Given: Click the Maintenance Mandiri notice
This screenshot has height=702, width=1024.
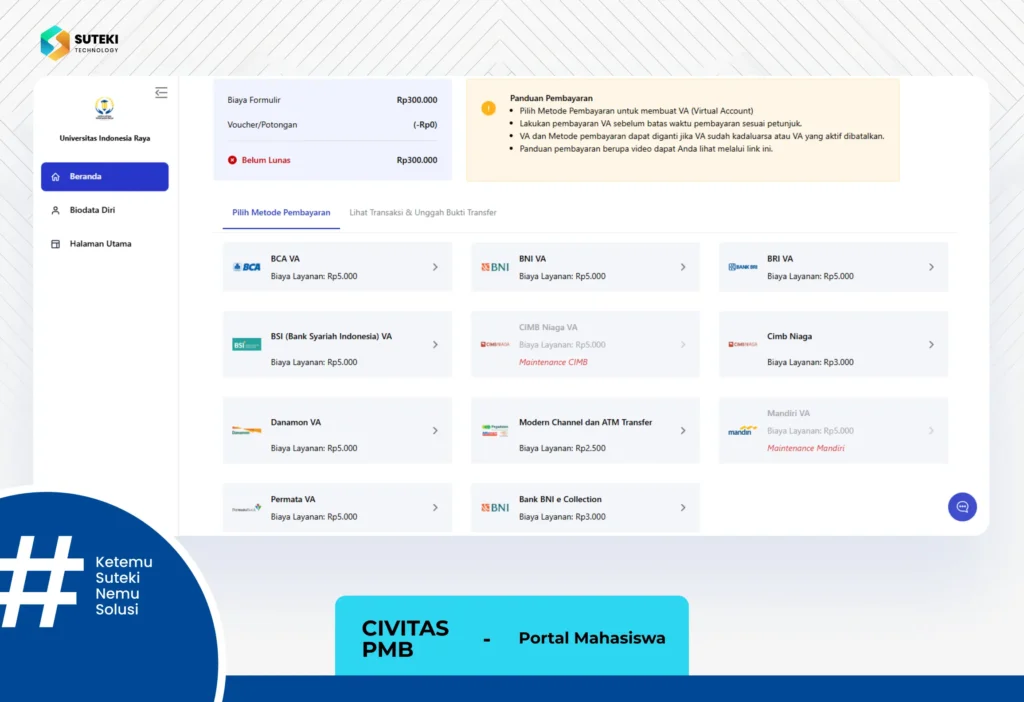Looking at the screenshot, I should point(805,449).
